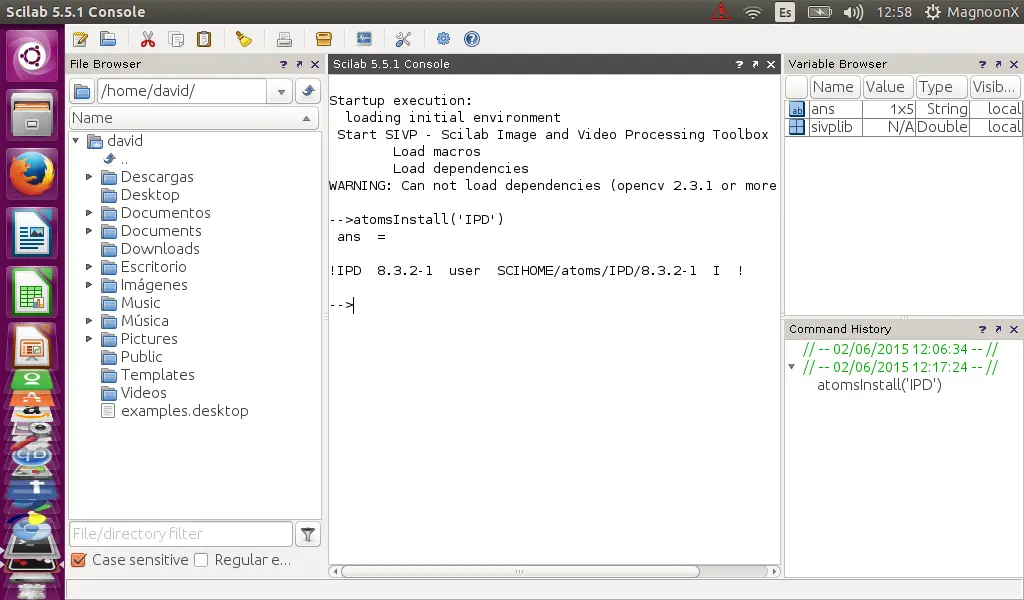Sort variables by Name column header
This screenshot has width=1024, height=600.
[835, 87]
